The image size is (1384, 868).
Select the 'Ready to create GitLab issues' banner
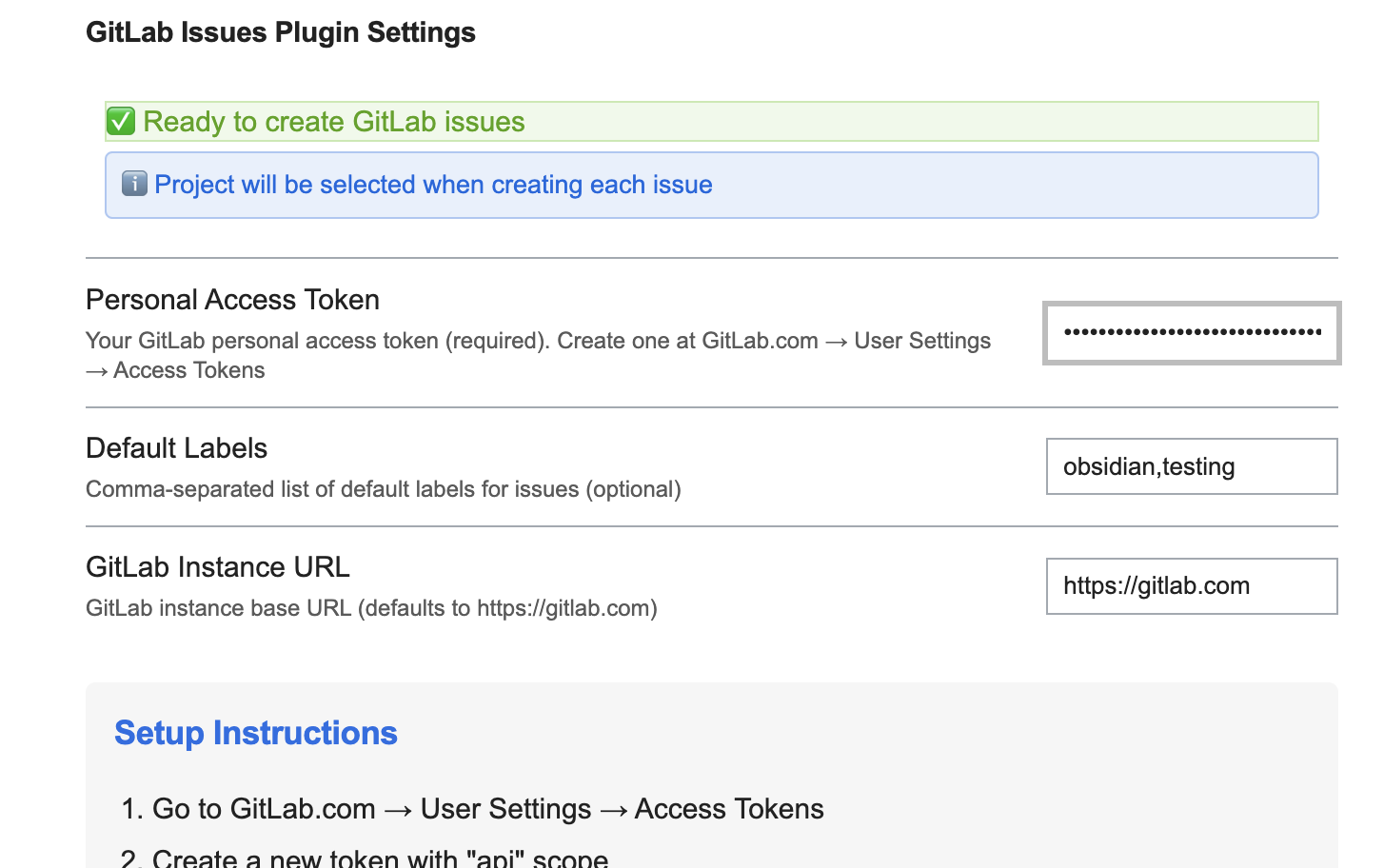coord(712,121)
